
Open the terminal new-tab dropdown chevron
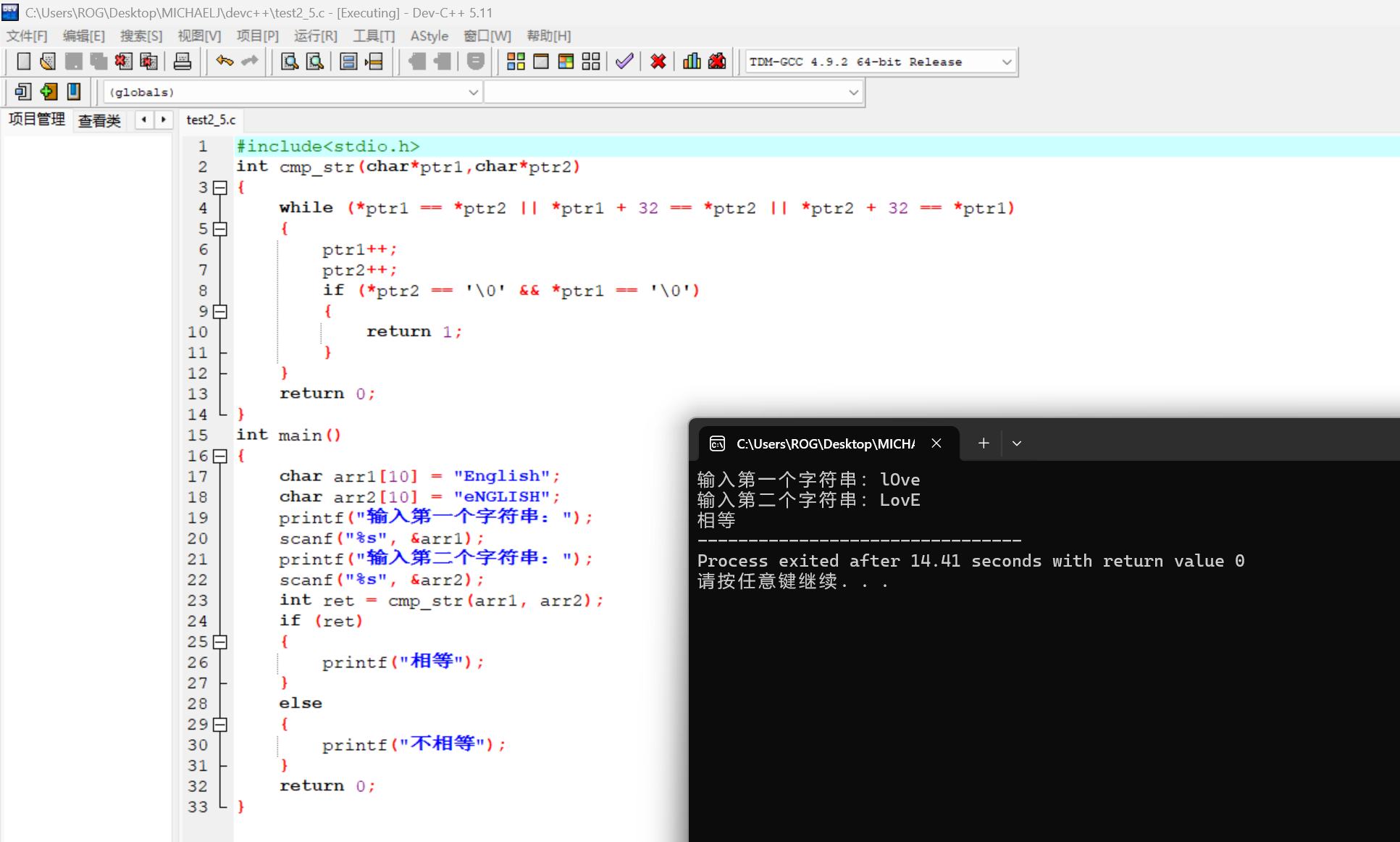click(1017, 443)
